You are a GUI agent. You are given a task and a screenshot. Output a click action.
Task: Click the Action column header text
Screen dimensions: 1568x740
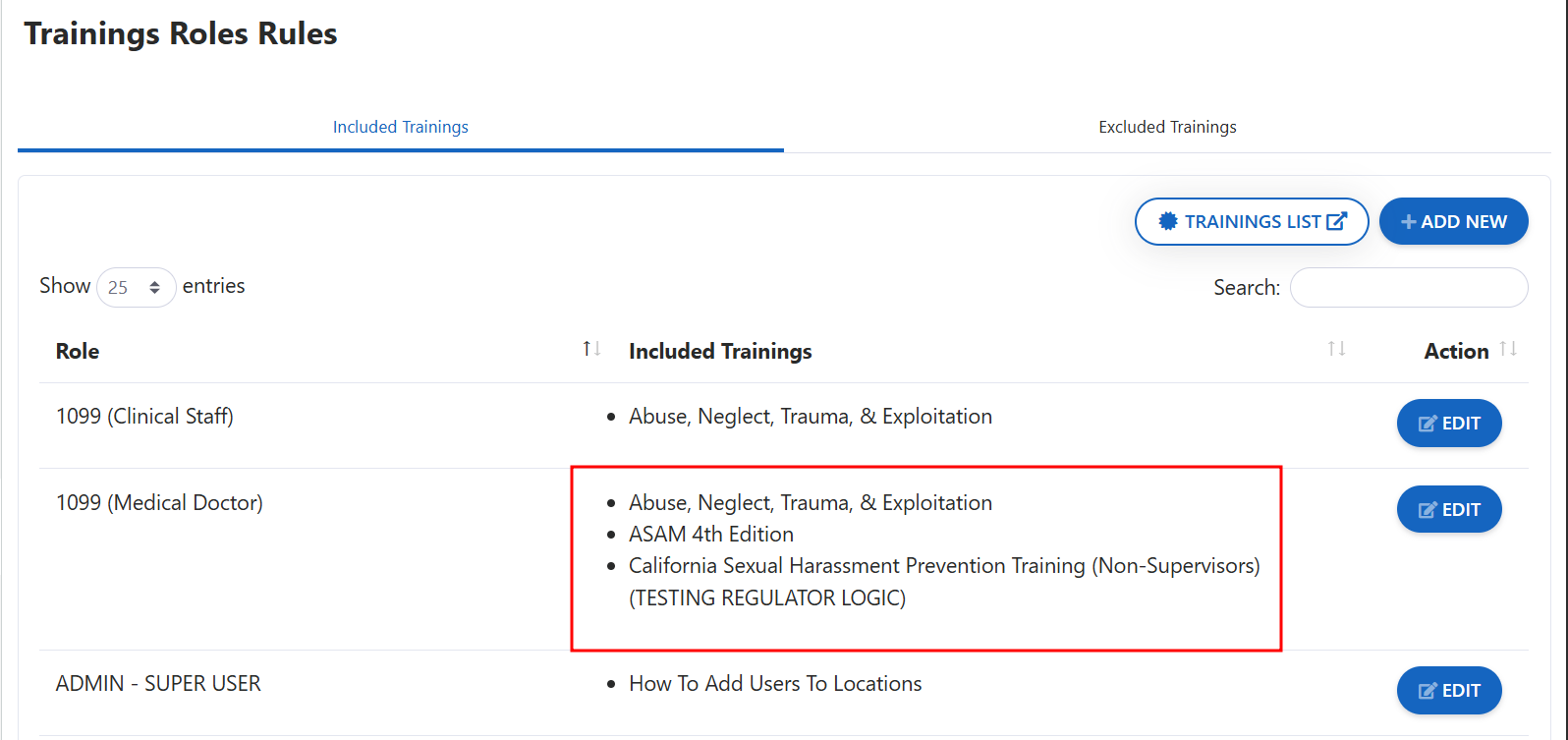point(1456,351)
